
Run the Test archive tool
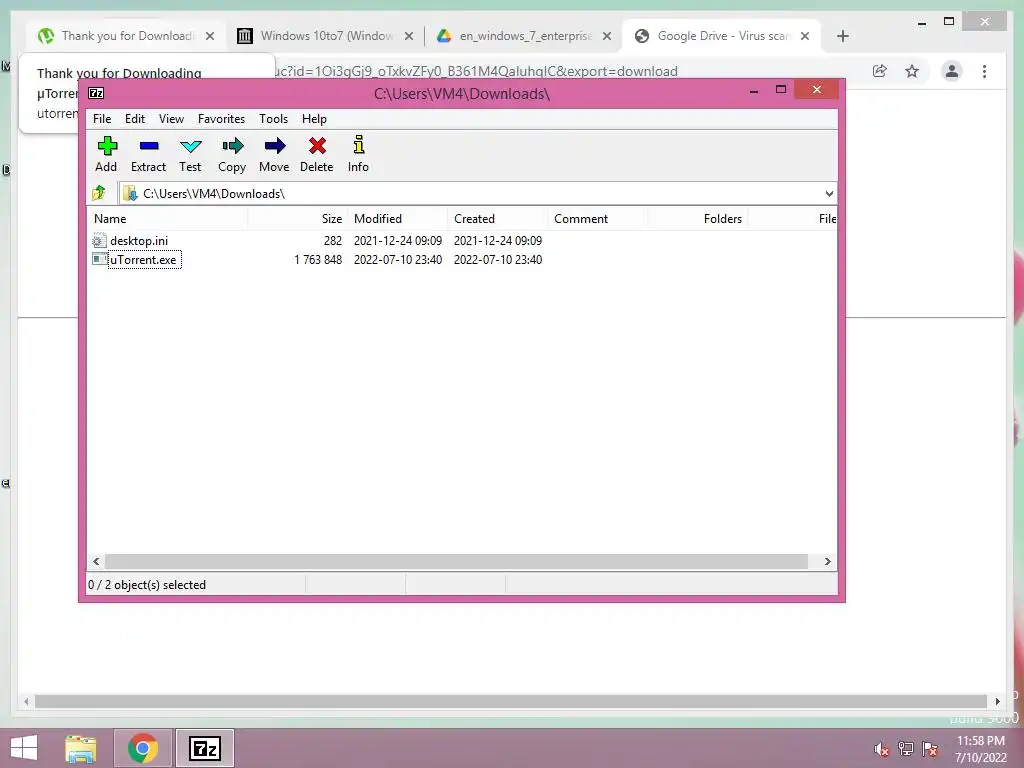(x=190, y=146)
